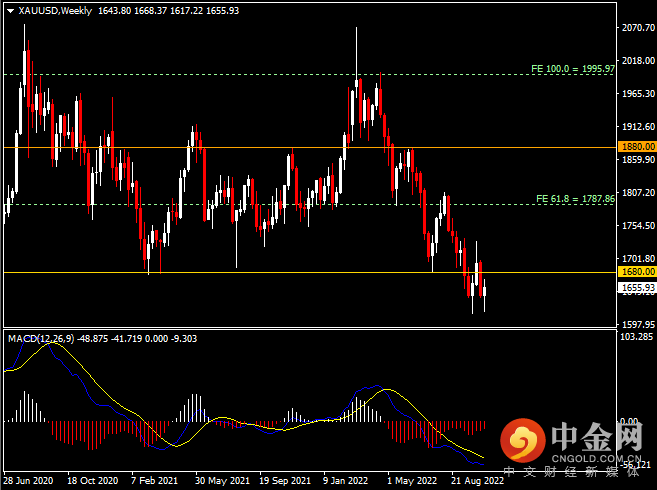Click the current price tag 1655.93
This screenshot has height=490, width=657.
637,288
